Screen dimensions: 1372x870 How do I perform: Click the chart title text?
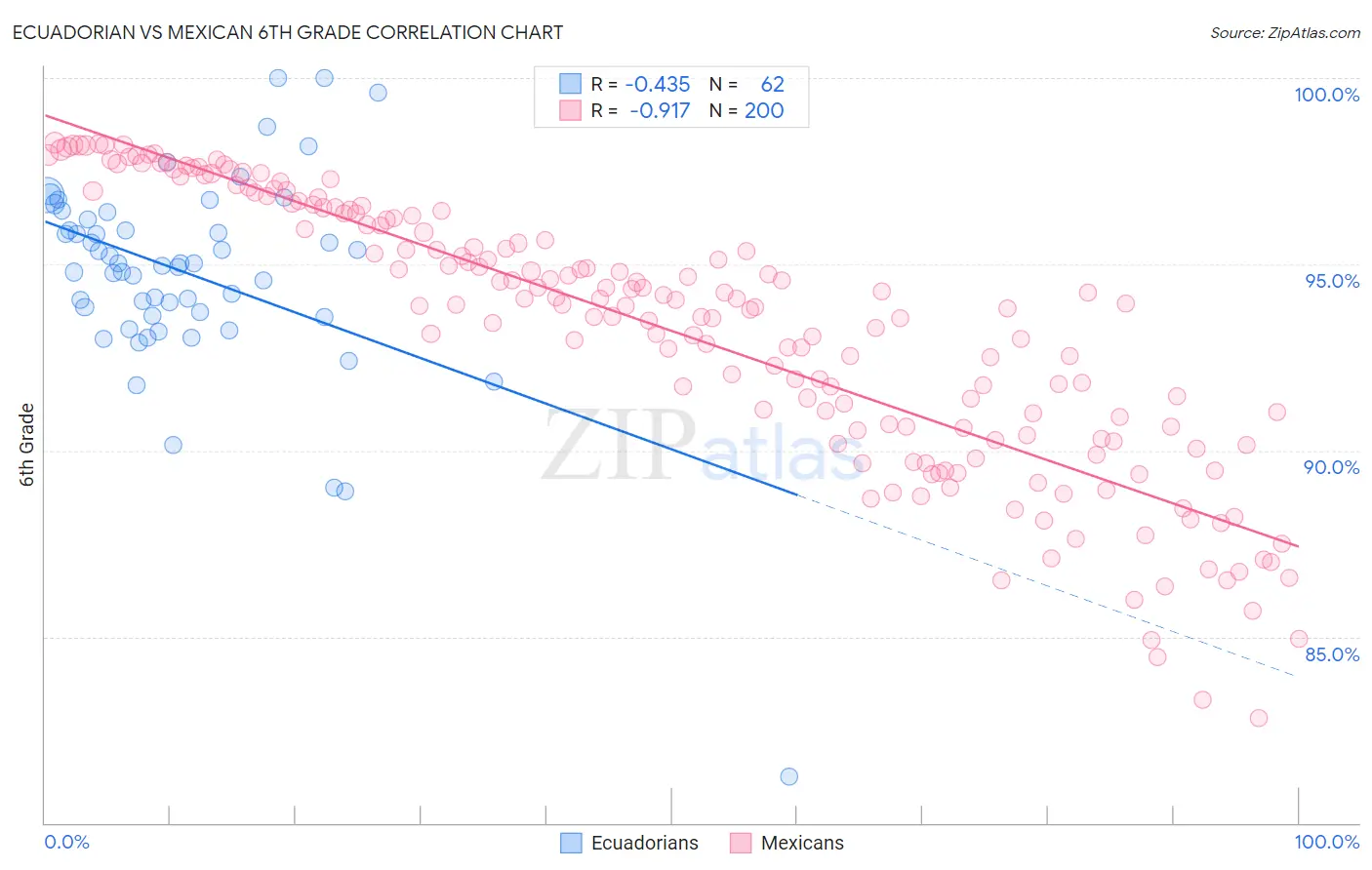[x=288, y=32]
